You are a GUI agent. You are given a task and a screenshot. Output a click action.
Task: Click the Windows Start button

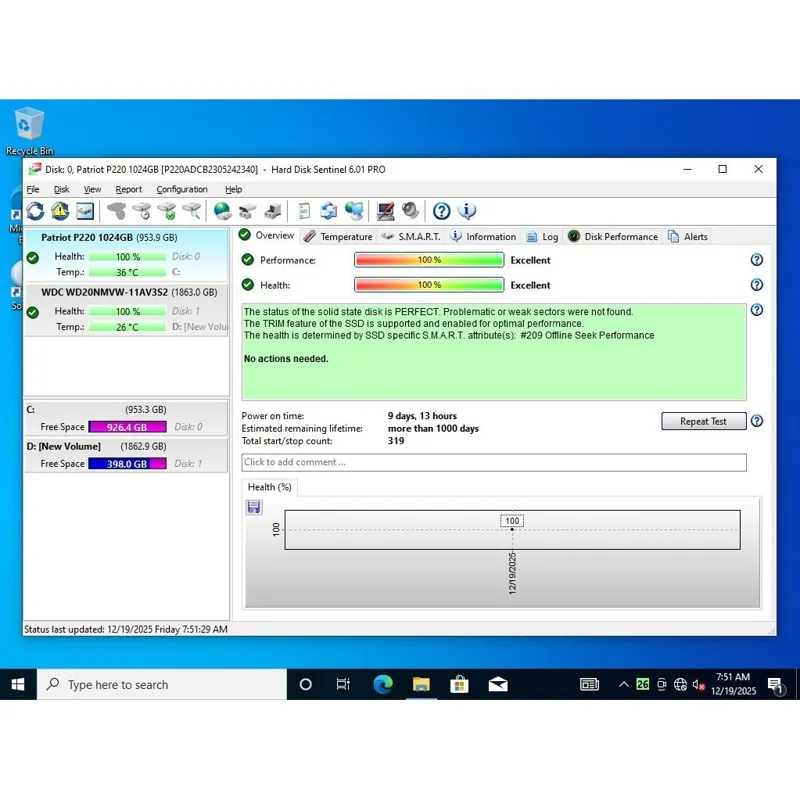(18, 684)
